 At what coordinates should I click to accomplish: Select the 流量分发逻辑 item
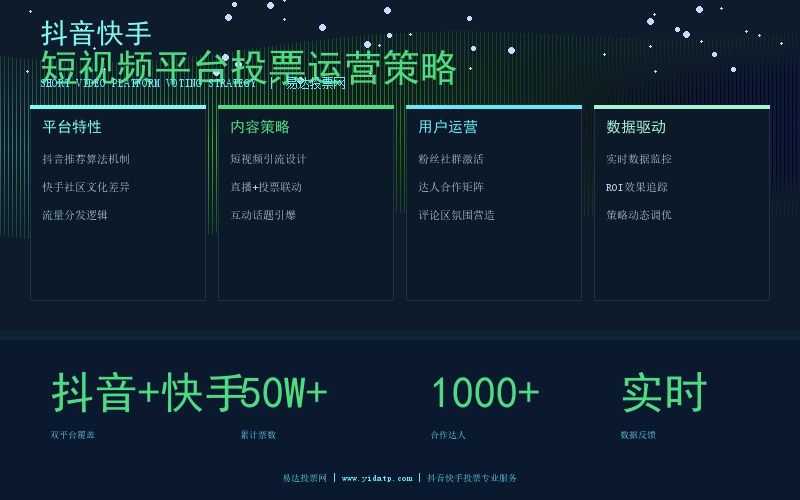[x=75, y=215]
